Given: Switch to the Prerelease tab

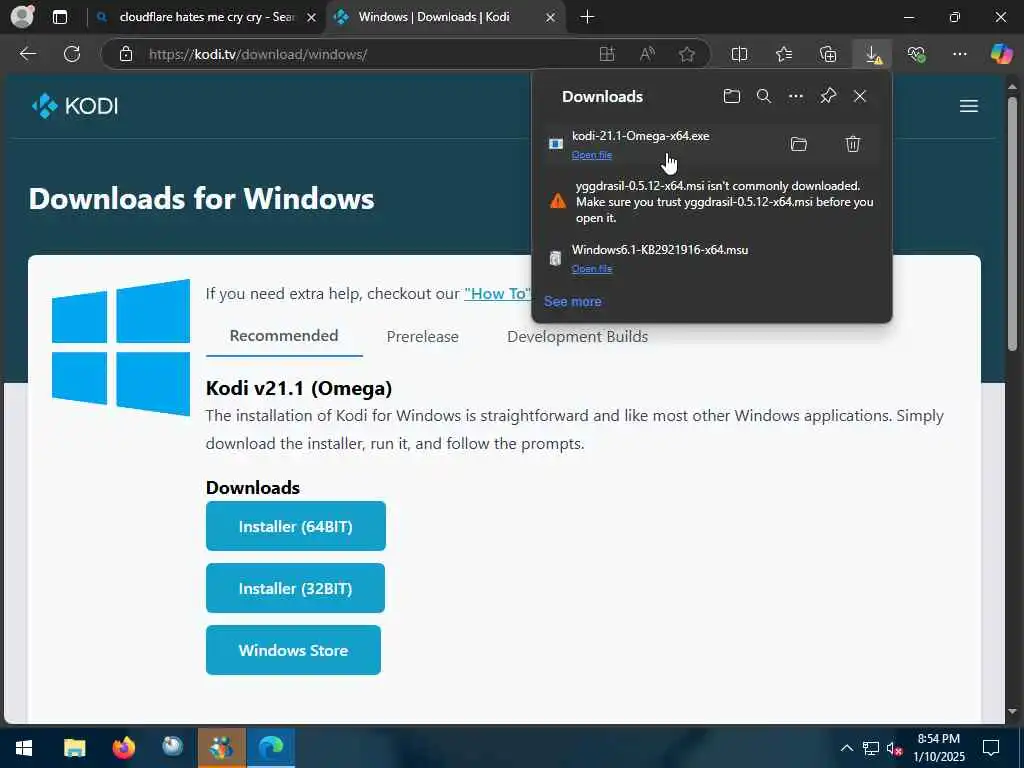Looking at the screenshot, I should (423, 336).
